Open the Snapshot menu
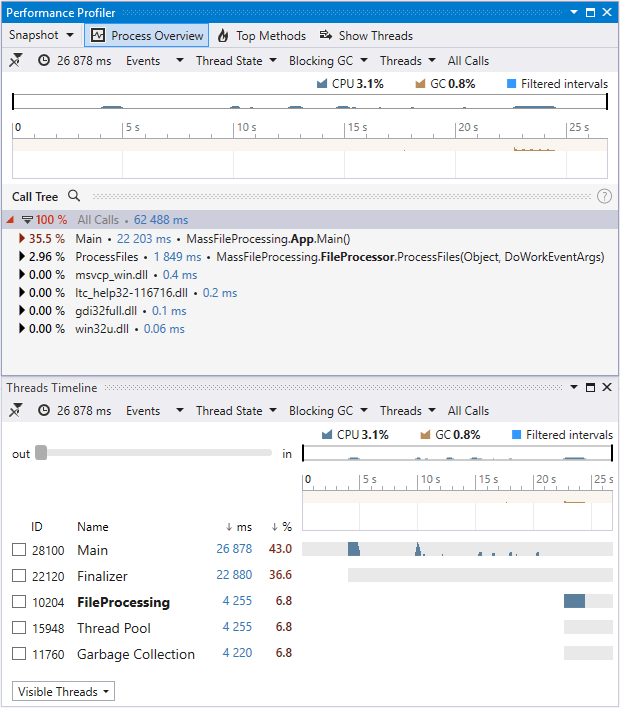The height and width of the screenshot is (708, 620). pyautogui.click(x=41, y=35)
